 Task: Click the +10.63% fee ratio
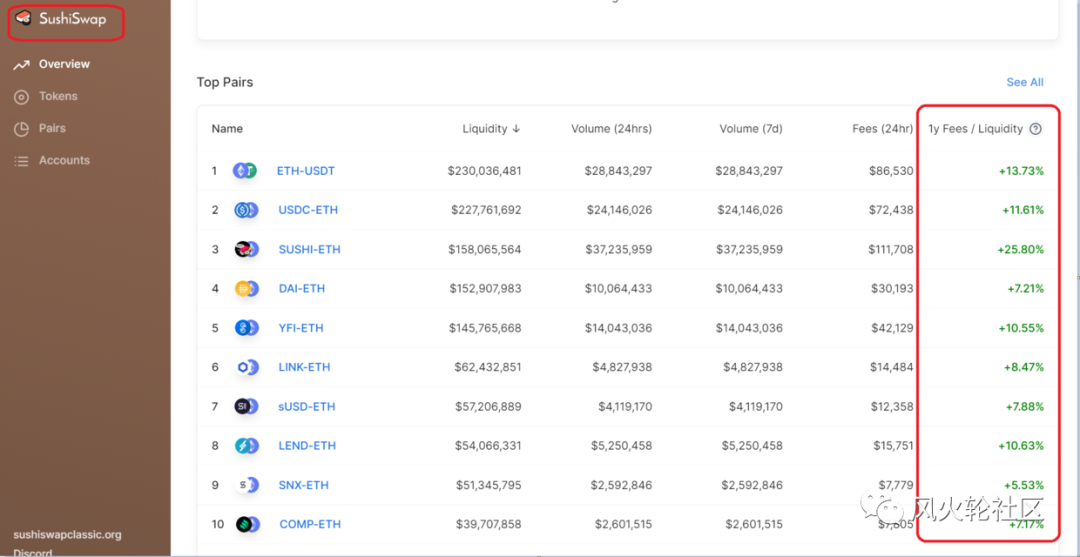tap(1020, 445)
